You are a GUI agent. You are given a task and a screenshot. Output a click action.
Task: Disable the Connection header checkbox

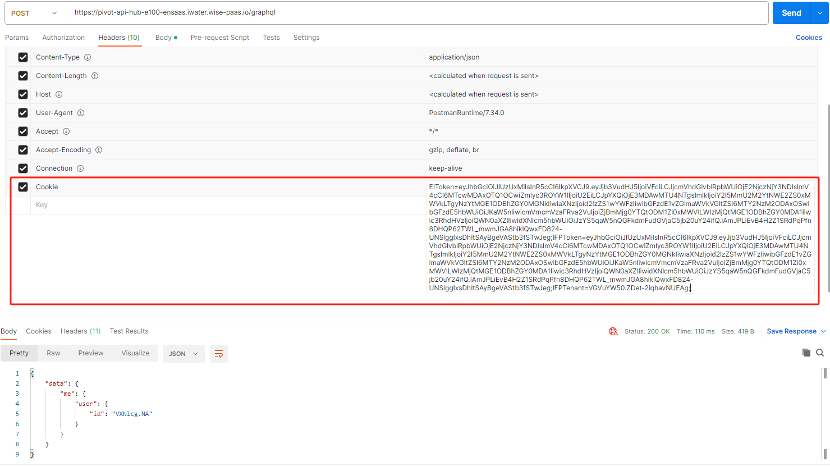coord(23,168)
